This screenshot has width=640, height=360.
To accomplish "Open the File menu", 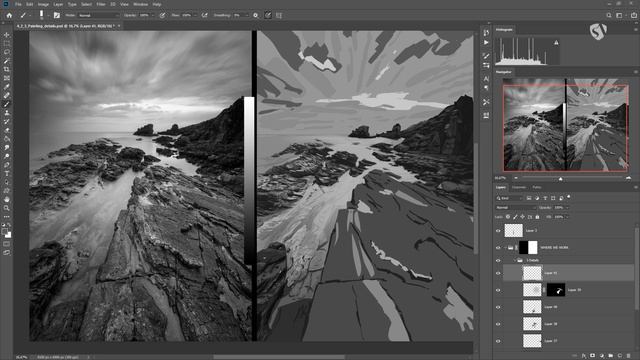I will tap(18, 4).
